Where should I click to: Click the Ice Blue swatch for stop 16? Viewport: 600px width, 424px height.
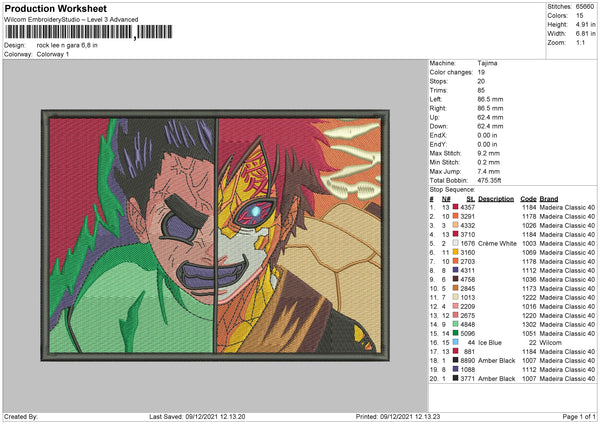pos(455,342)
